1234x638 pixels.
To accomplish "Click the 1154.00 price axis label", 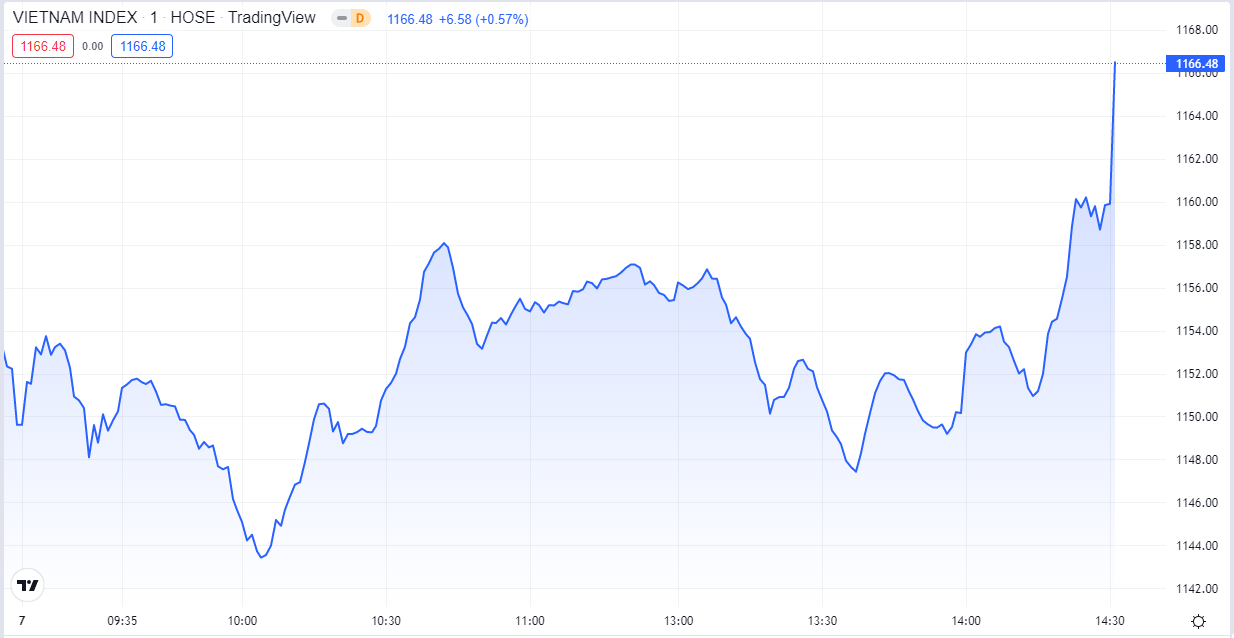I will (x=1197, y=331).
